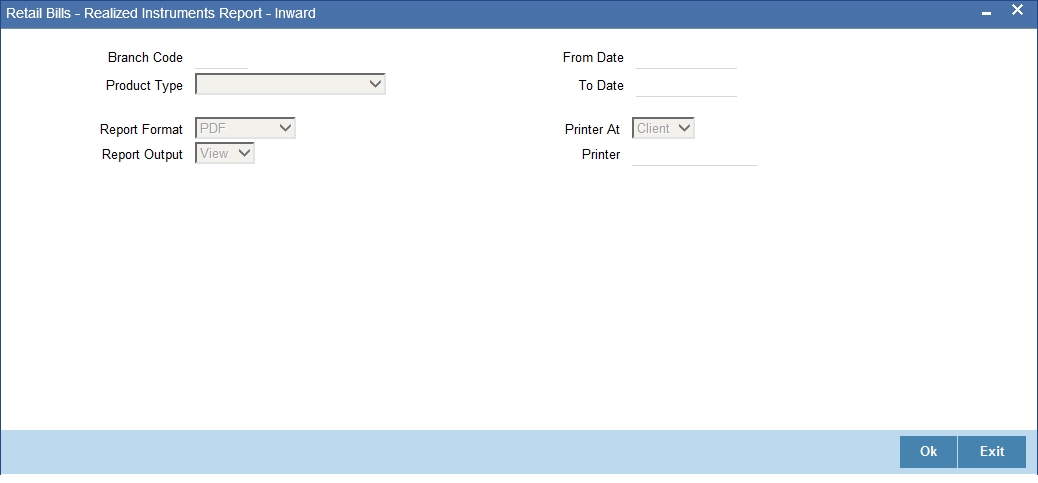This screenshot has height=483, width=1038.
Task: Click the To Date input field
Action: pos(686,85)
